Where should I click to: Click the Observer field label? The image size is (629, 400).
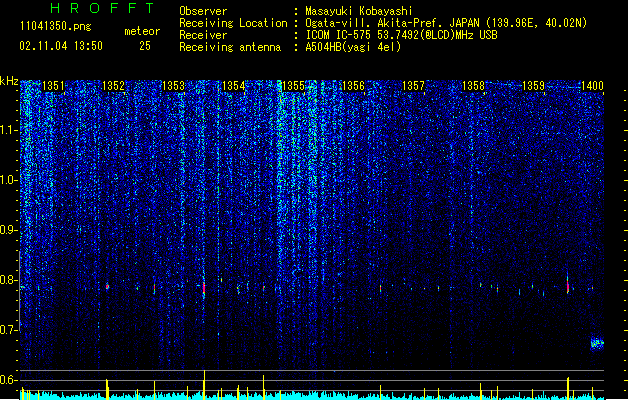coord(203,11)
